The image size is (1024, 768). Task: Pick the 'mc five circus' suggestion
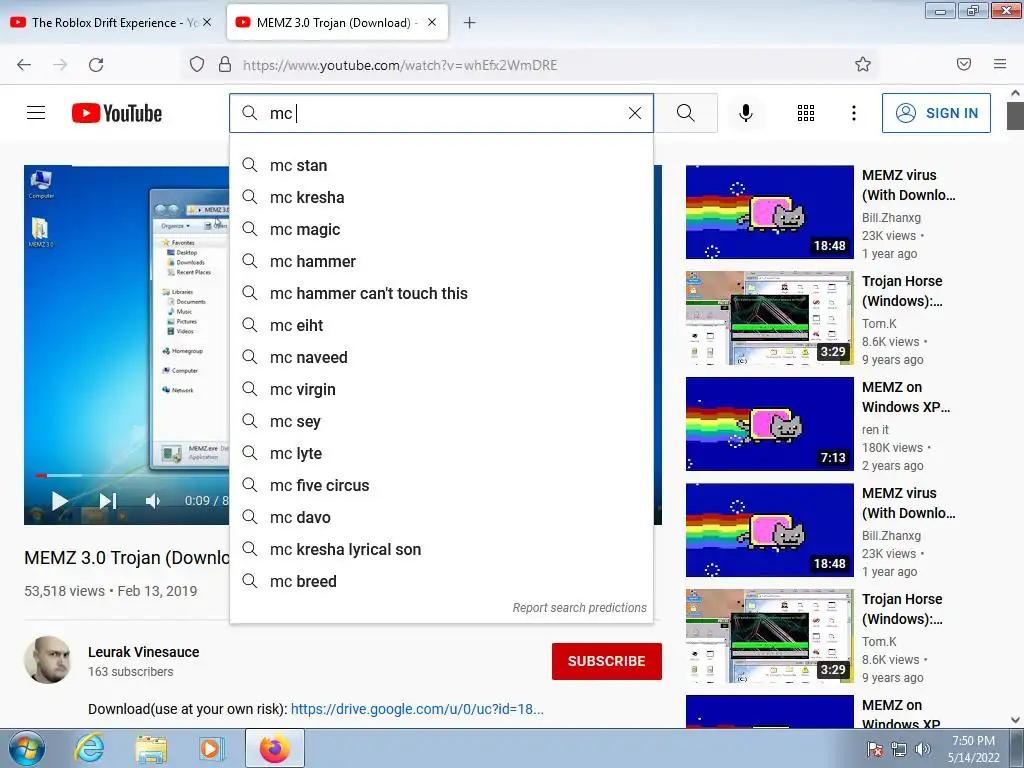click(441, 485)
